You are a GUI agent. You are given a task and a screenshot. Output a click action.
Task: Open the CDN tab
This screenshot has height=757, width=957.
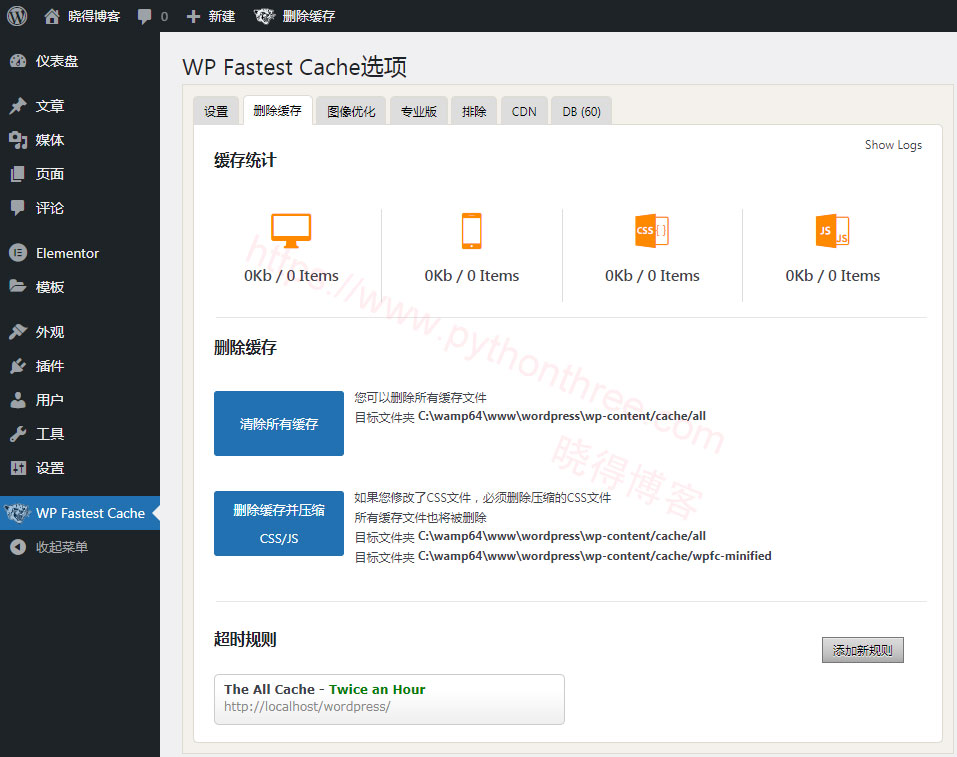click(524, 111)
